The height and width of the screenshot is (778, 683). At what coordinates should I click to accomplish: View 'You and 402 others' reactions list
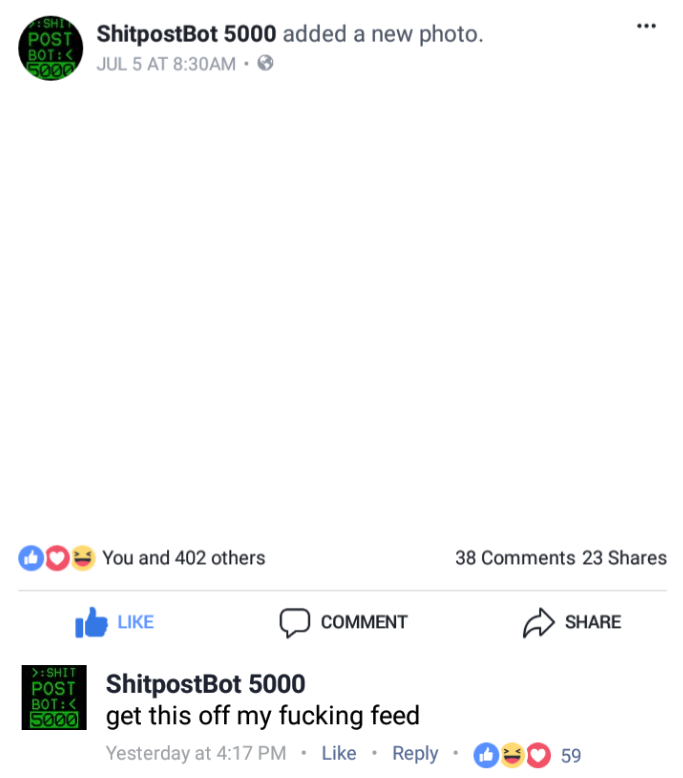point(184,558)
